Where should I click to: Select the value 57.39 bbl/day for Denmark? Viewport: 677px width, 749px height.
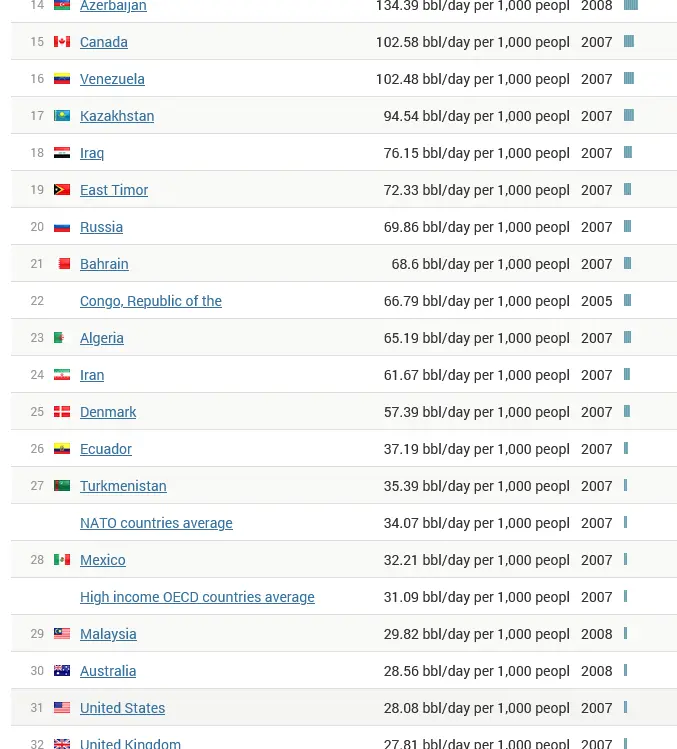click(476, 412)
